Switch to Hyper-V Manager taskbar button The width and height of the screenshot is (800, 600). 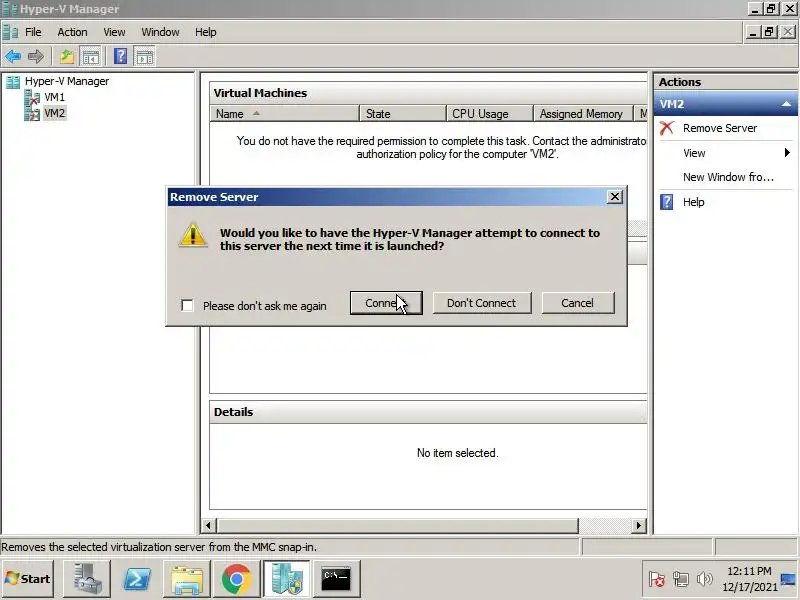(286, 579)
